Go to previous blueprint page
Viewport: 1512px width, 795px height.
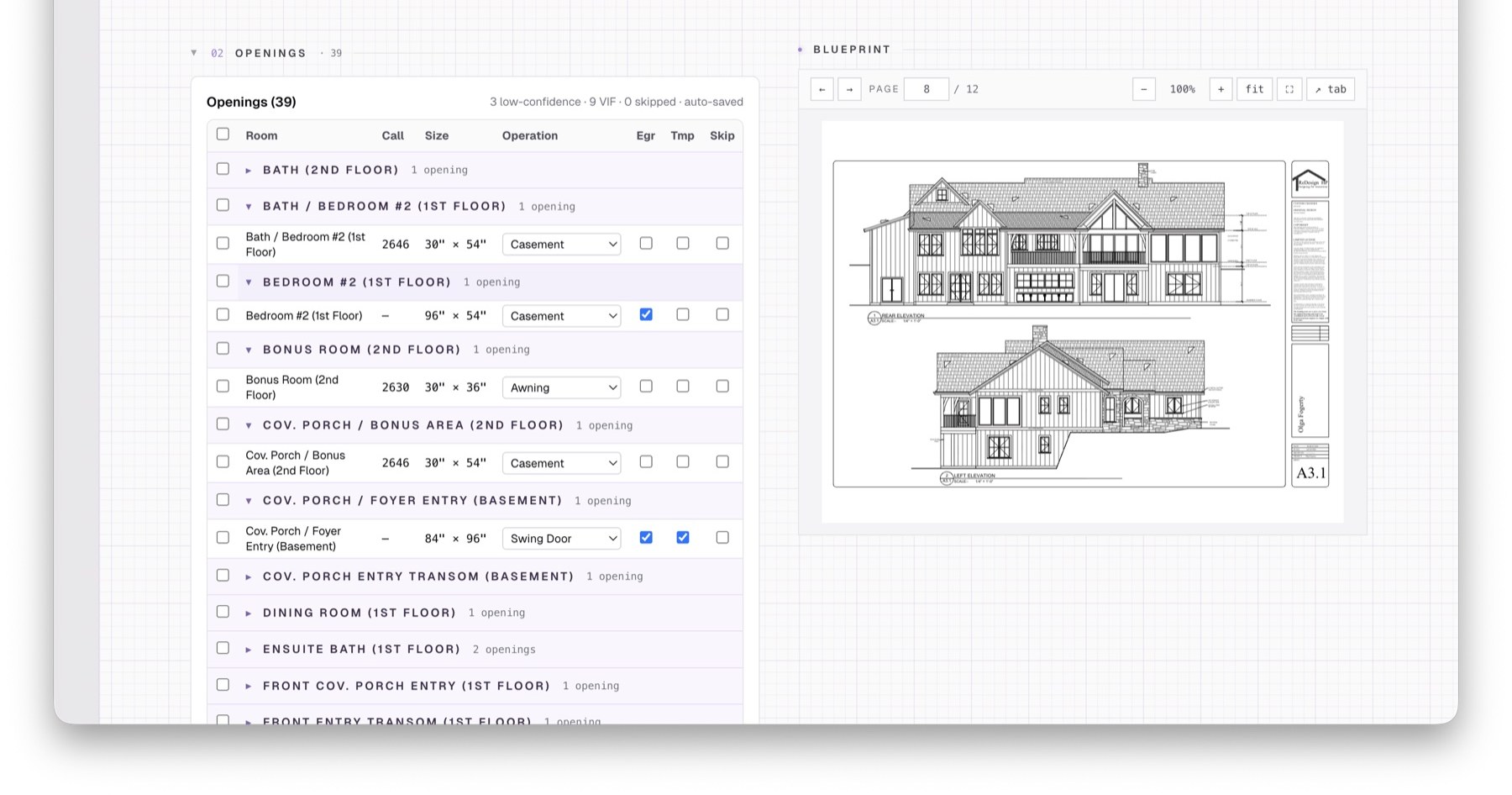pyautogui.click(x=822, y=89)
